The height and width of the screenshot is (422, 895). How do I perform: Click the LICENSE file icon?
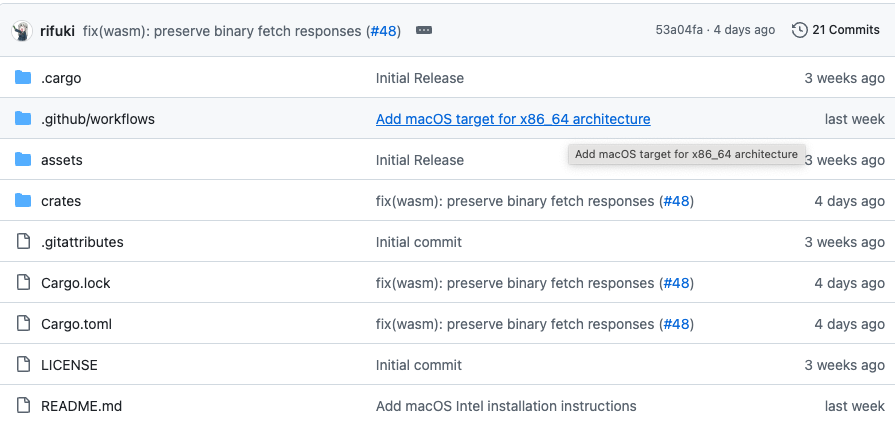coord(23,365)
